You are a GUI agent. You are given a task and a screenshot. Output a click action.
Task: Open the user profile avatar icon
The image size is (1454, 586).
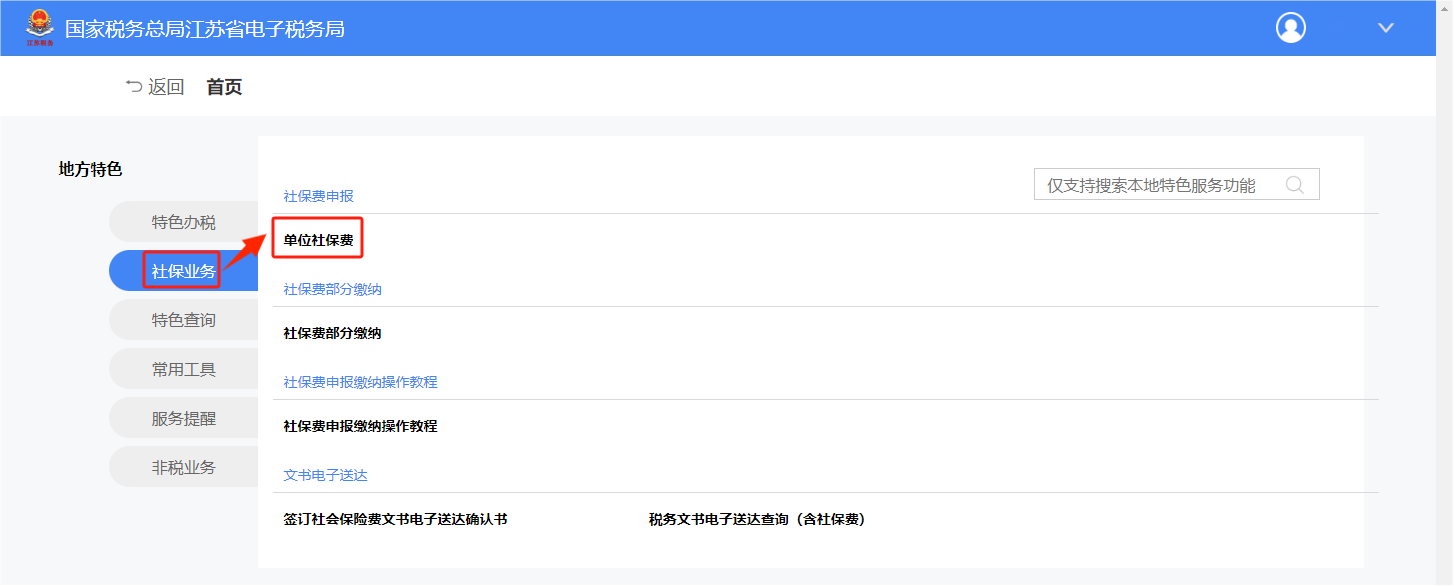(1290, 28)
